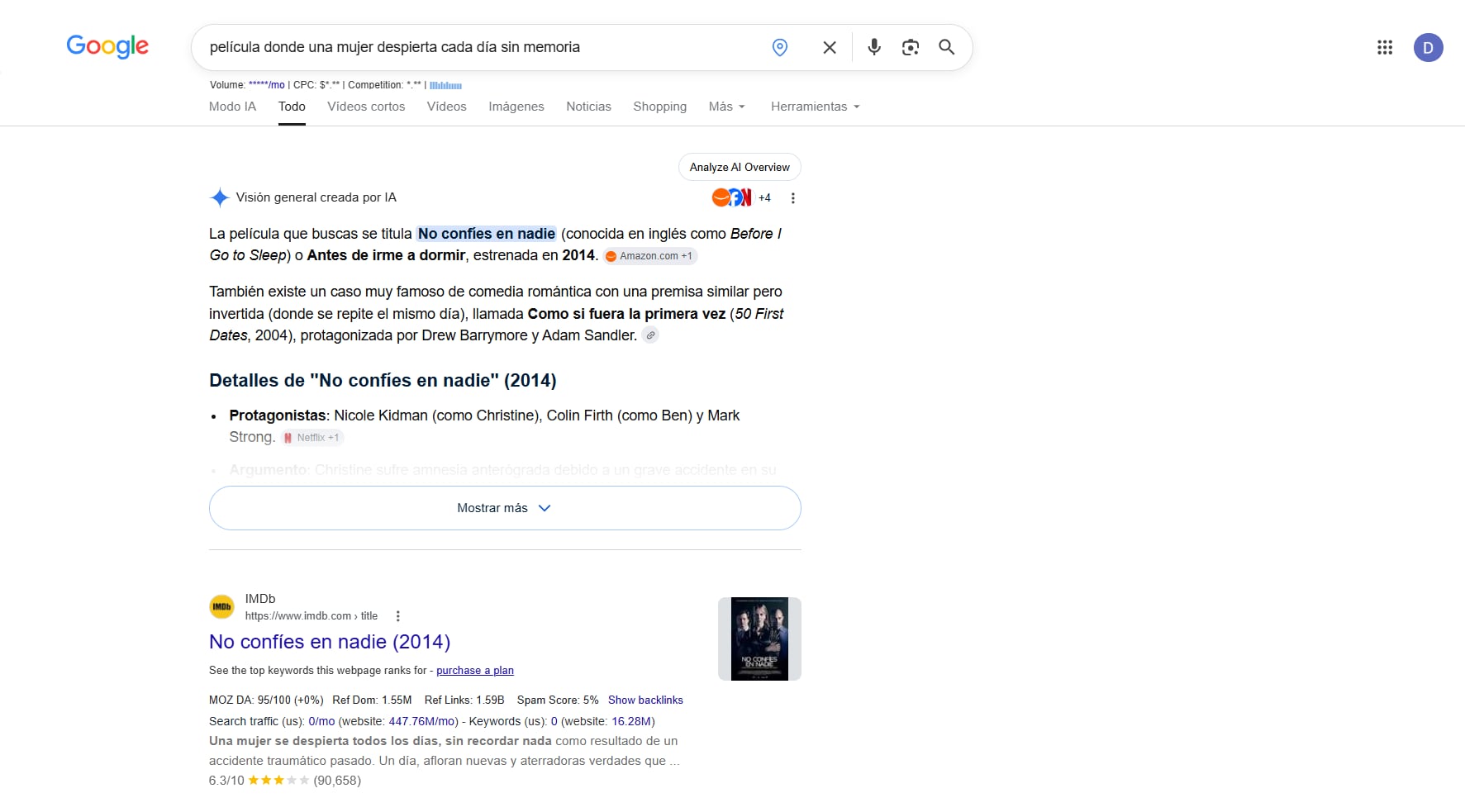Open the Videos cortos tab

pos(366,107)
